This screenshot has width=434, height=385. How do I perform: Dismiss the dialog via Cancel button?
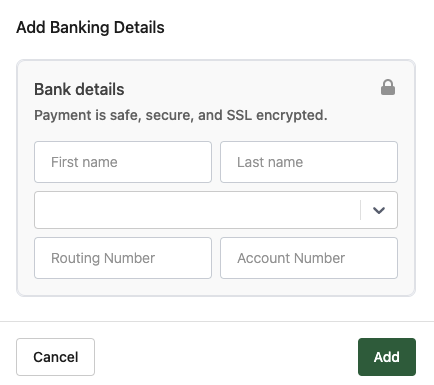pyautogui.click(x=55, y=357)
